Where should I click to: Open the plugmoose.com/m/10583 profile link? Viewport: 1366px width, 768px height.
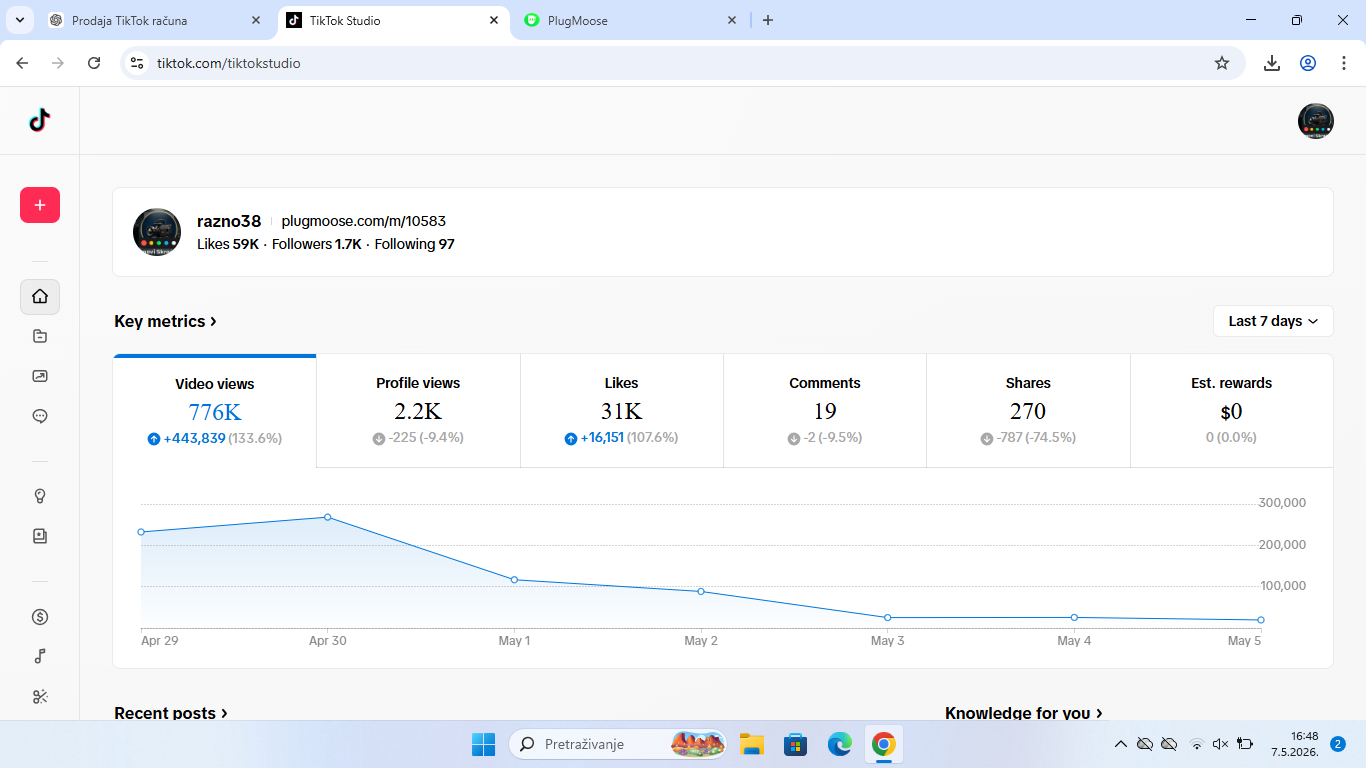(x=364, y=221)
